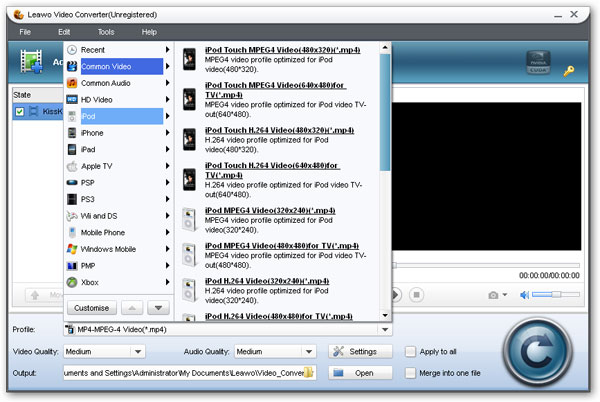600x402 pixels.
Task: Click the category list move-down arrow button
Action: coord(158,308)
